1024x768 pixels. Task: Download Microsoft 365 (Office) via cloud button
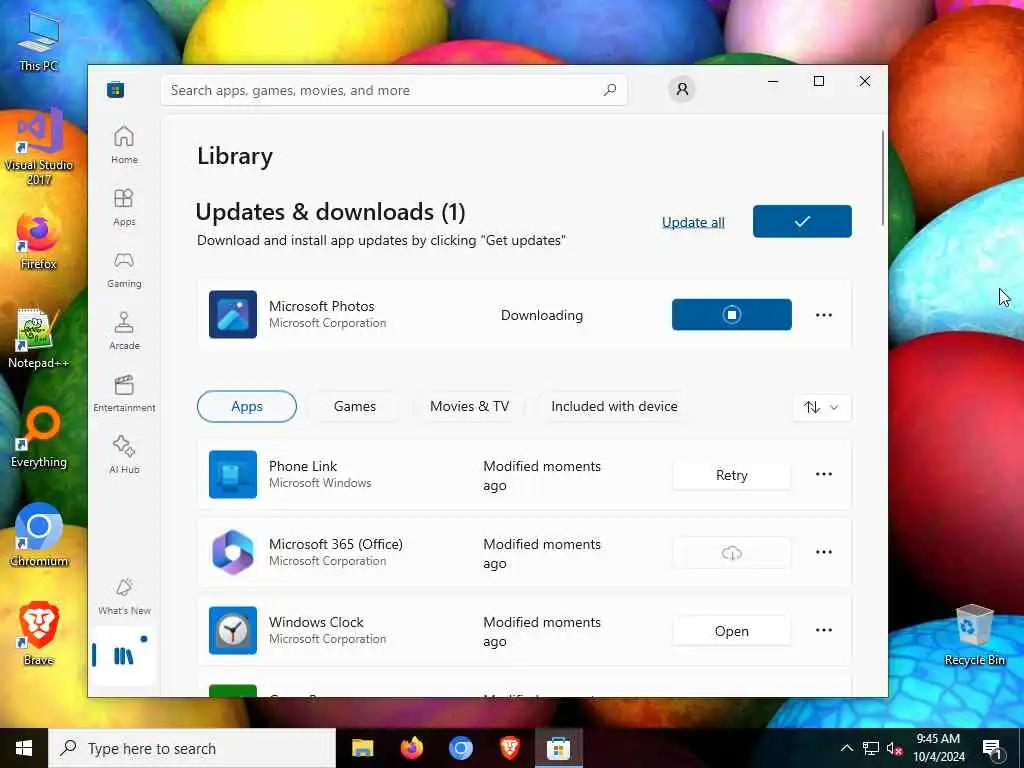(x=731, y=553)
